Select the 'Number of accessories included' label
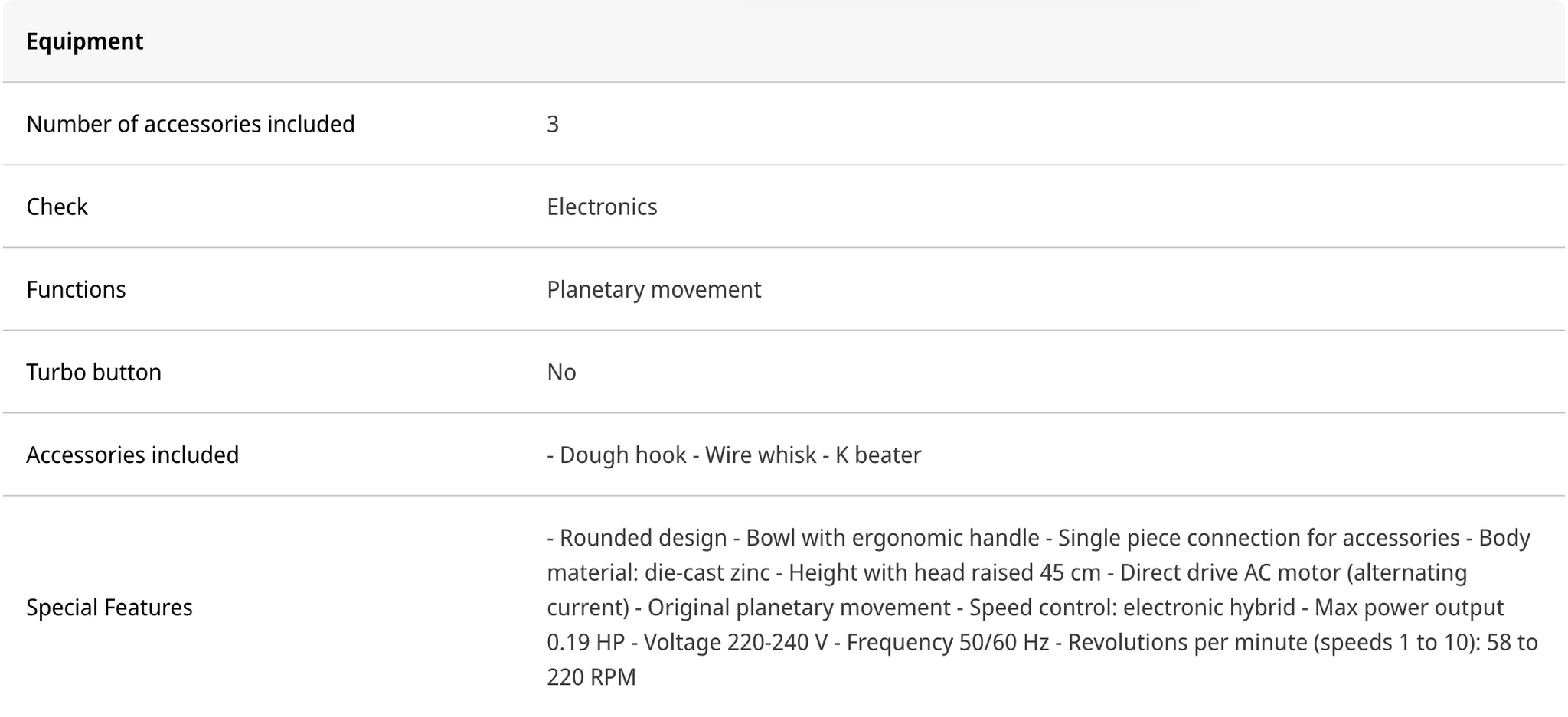 pos(190,124)
